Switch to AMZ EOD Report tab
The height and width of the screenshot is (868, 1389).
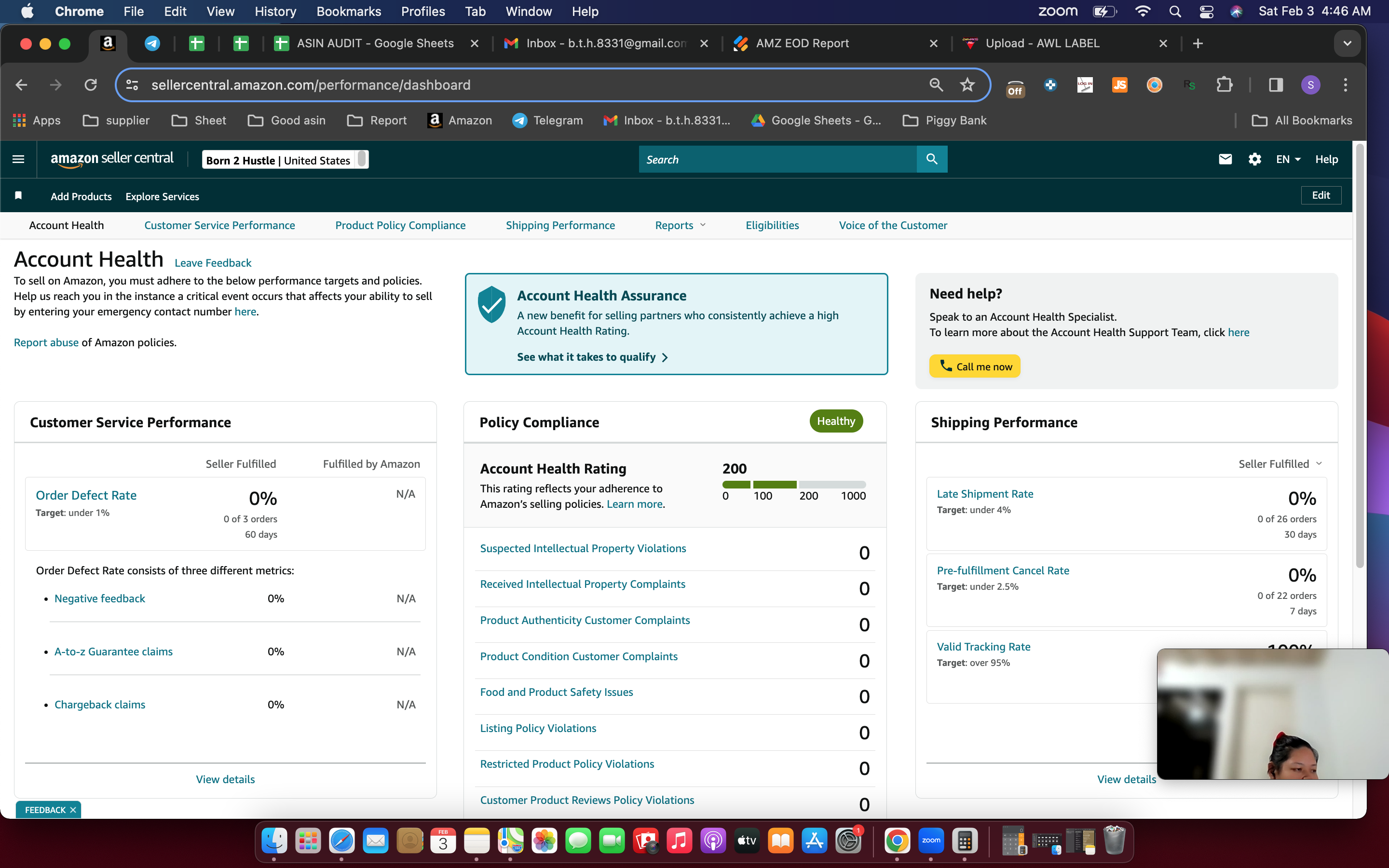point(835,43)
